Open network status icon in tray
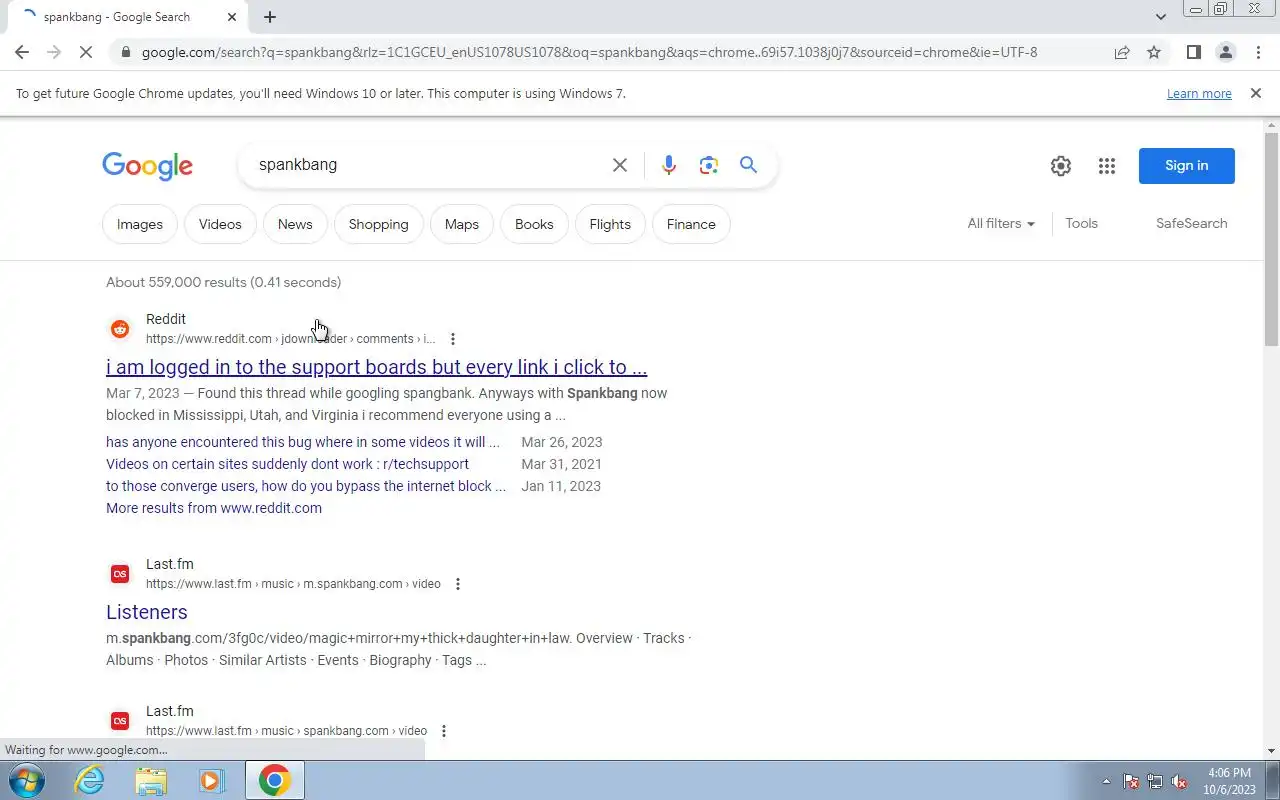Screen dimensions: 1280x800 click(x=1155, y=782)
